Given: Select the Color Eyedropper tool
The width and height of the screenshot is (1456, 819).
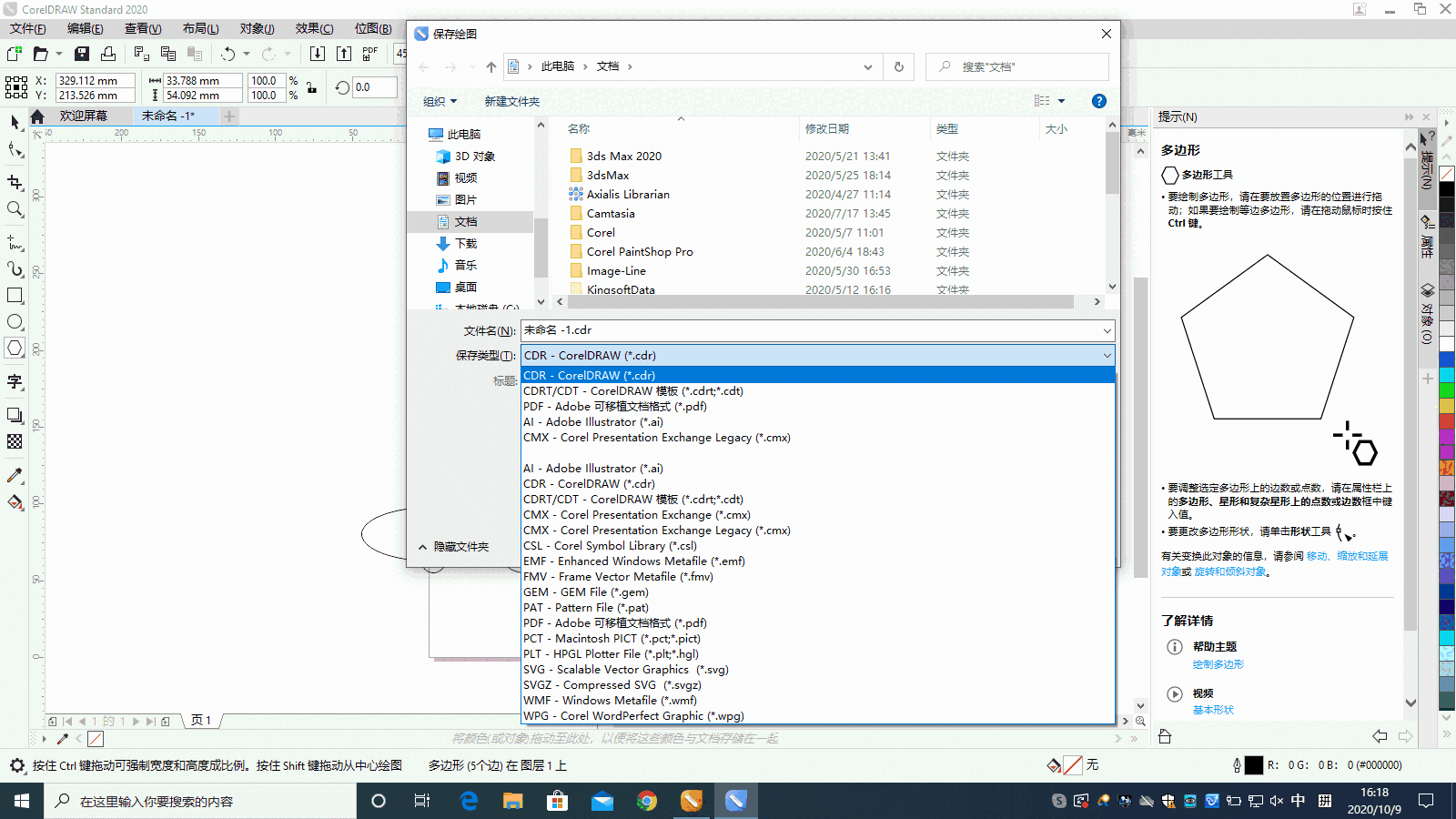Looking at the screenshot, I should pyautogui.click(x=15, y=474).
